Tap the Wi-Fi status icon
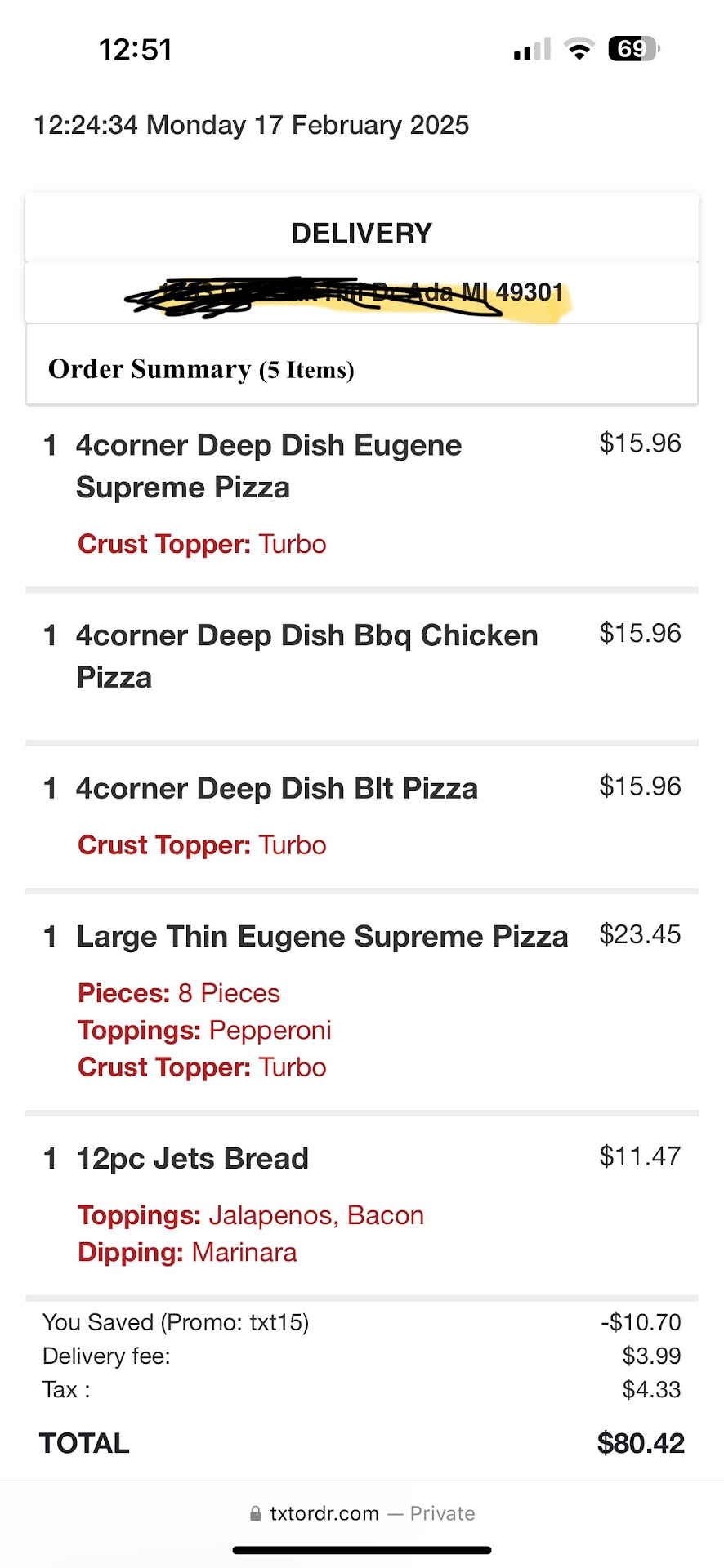 pyautogui.click(x=579, y=50)
